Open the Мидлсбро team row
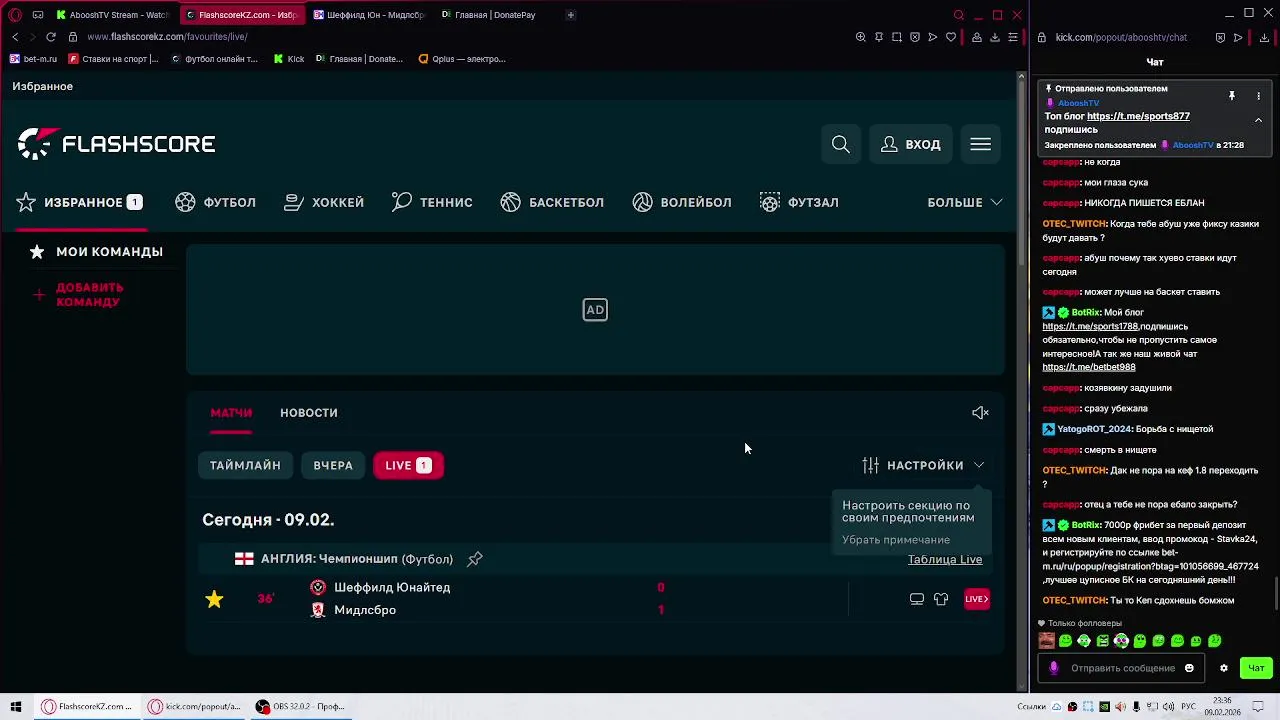Image resolution: width=1280 pixels, height=720 pixels. (x=365, y=610)
